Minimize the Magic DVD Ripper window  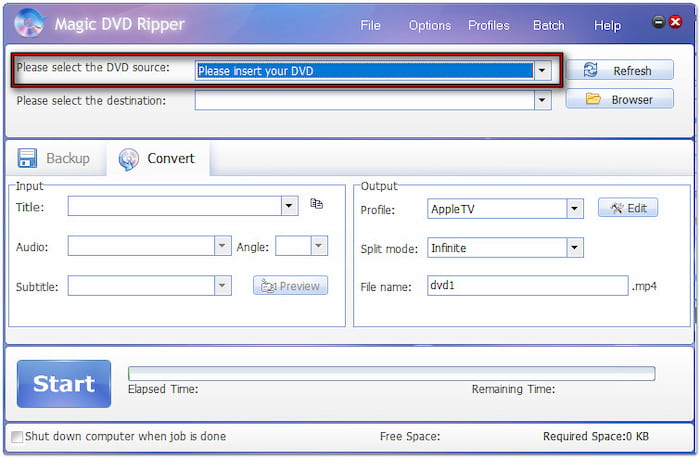coord(658,21)
